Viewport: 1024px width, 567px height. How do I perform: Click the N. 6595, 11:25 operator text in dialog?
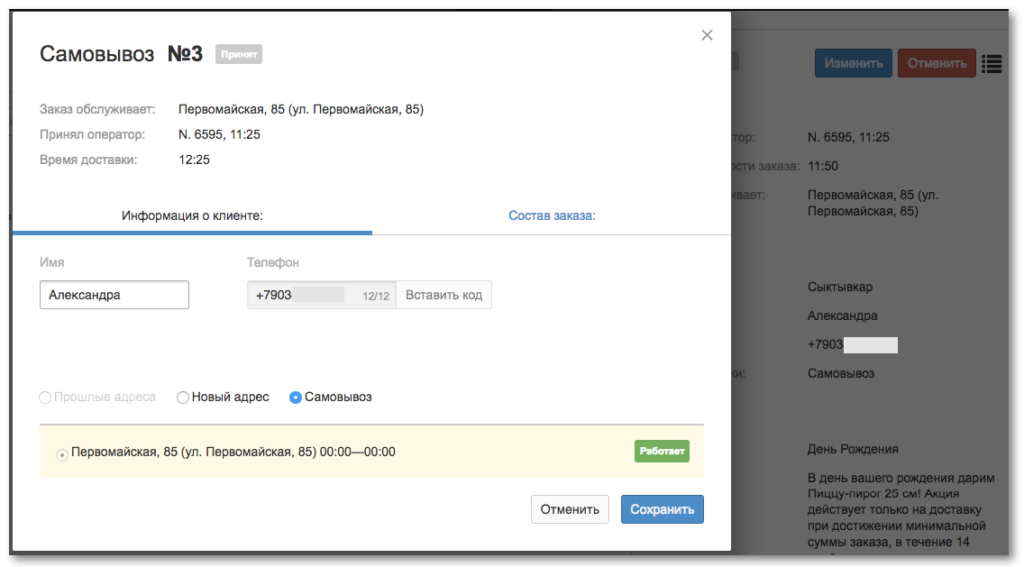tap(219, 135)
